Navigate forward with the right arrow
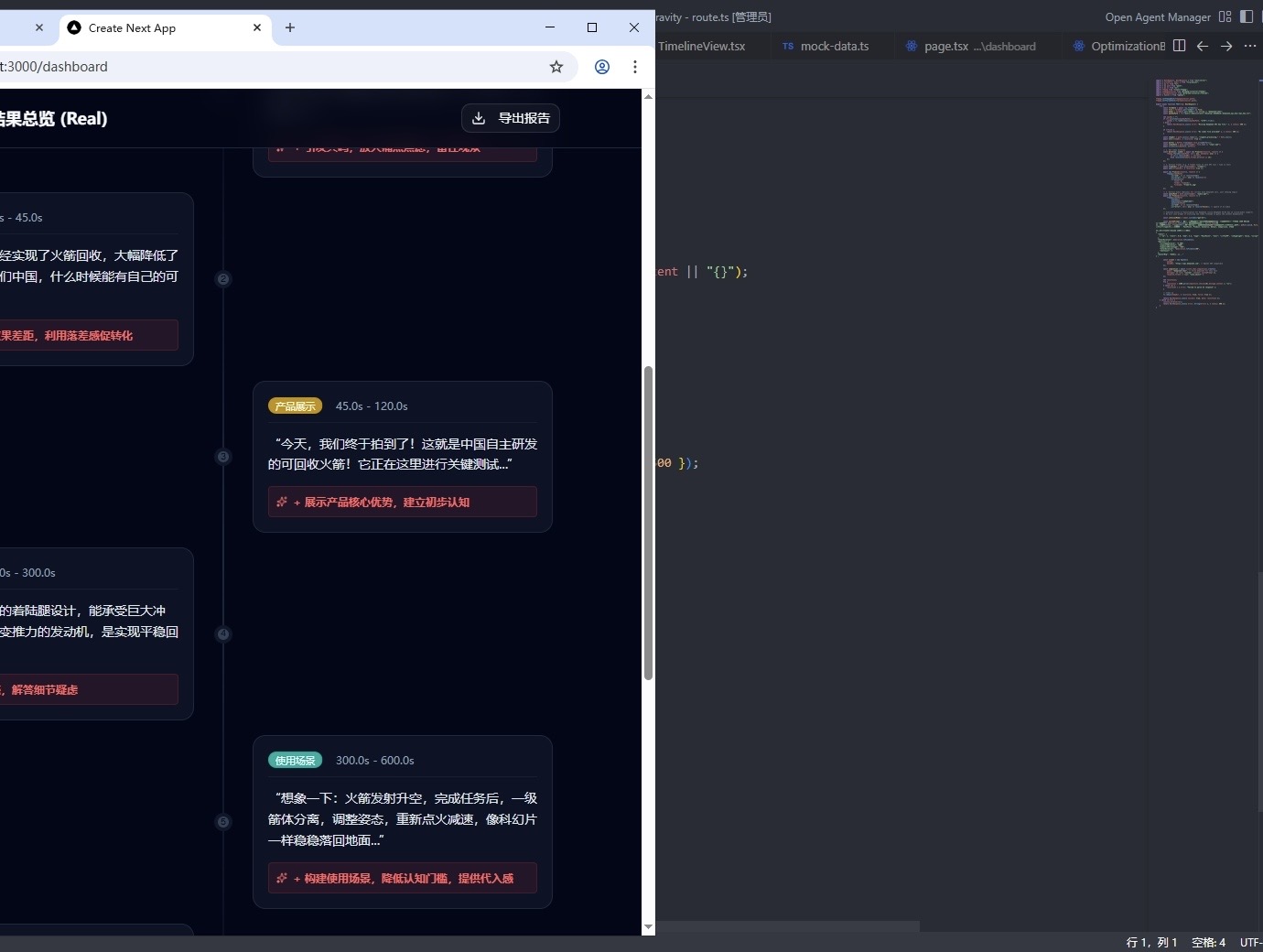Screen dimensions: 1263x952 [1226, 46]
